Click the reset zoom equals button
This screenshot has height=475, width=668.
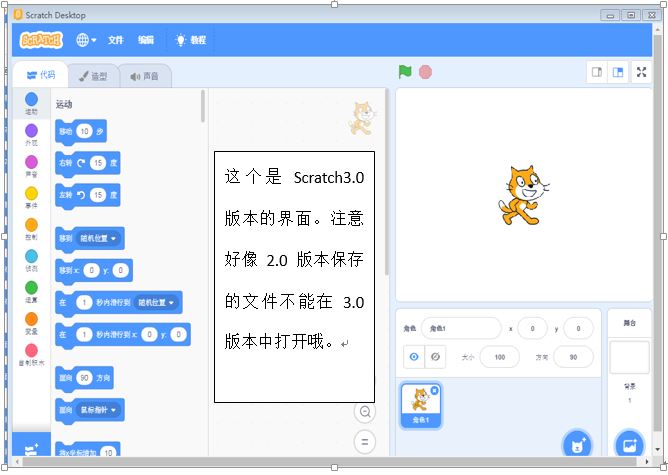coord(365,442)
